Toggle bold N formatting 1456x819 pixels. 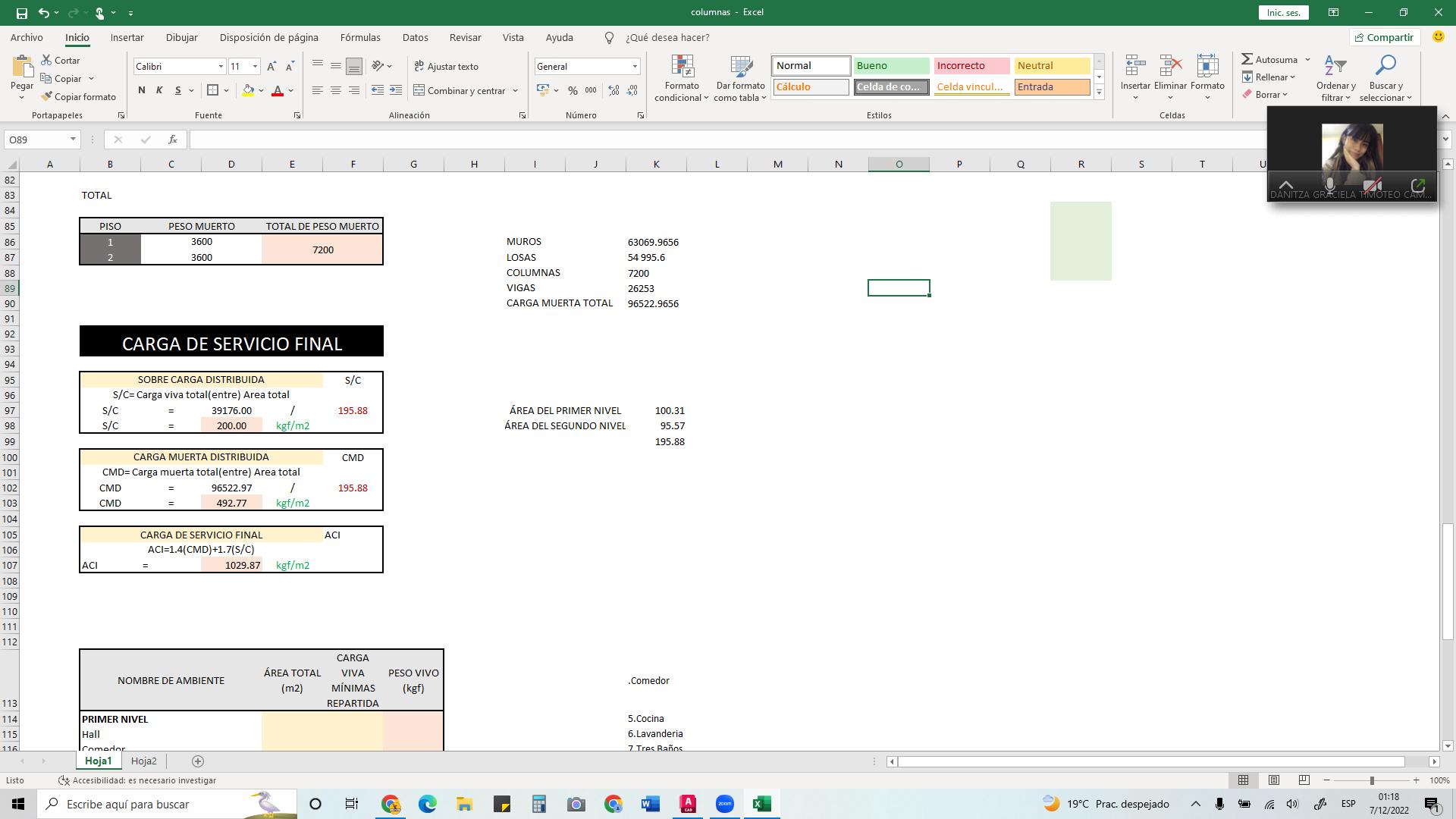point(141,90)
